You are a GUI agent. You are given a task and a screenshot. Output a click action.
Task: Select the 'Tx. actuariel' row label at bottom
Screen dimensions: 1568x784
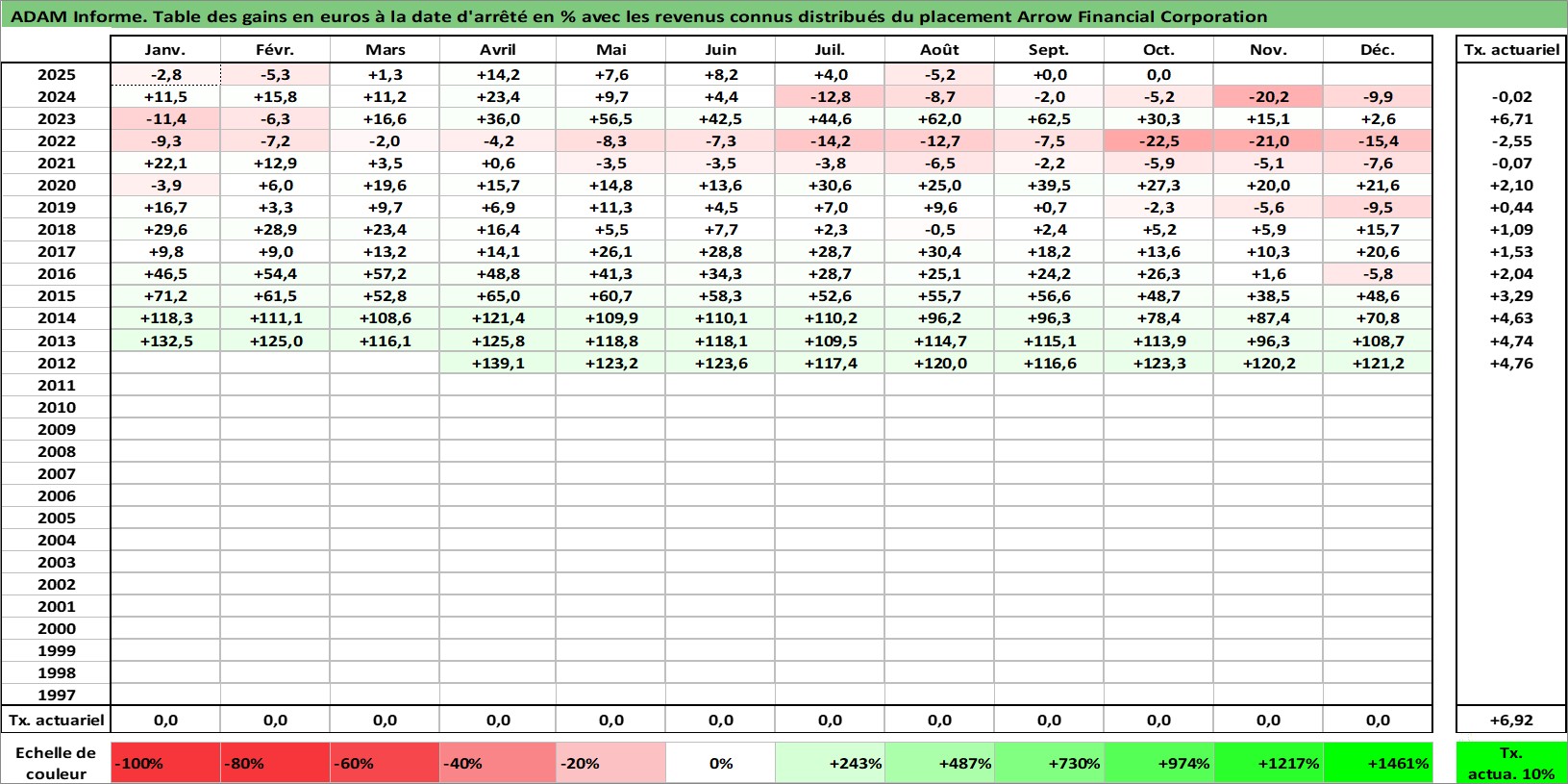click(x=56, y=720)
